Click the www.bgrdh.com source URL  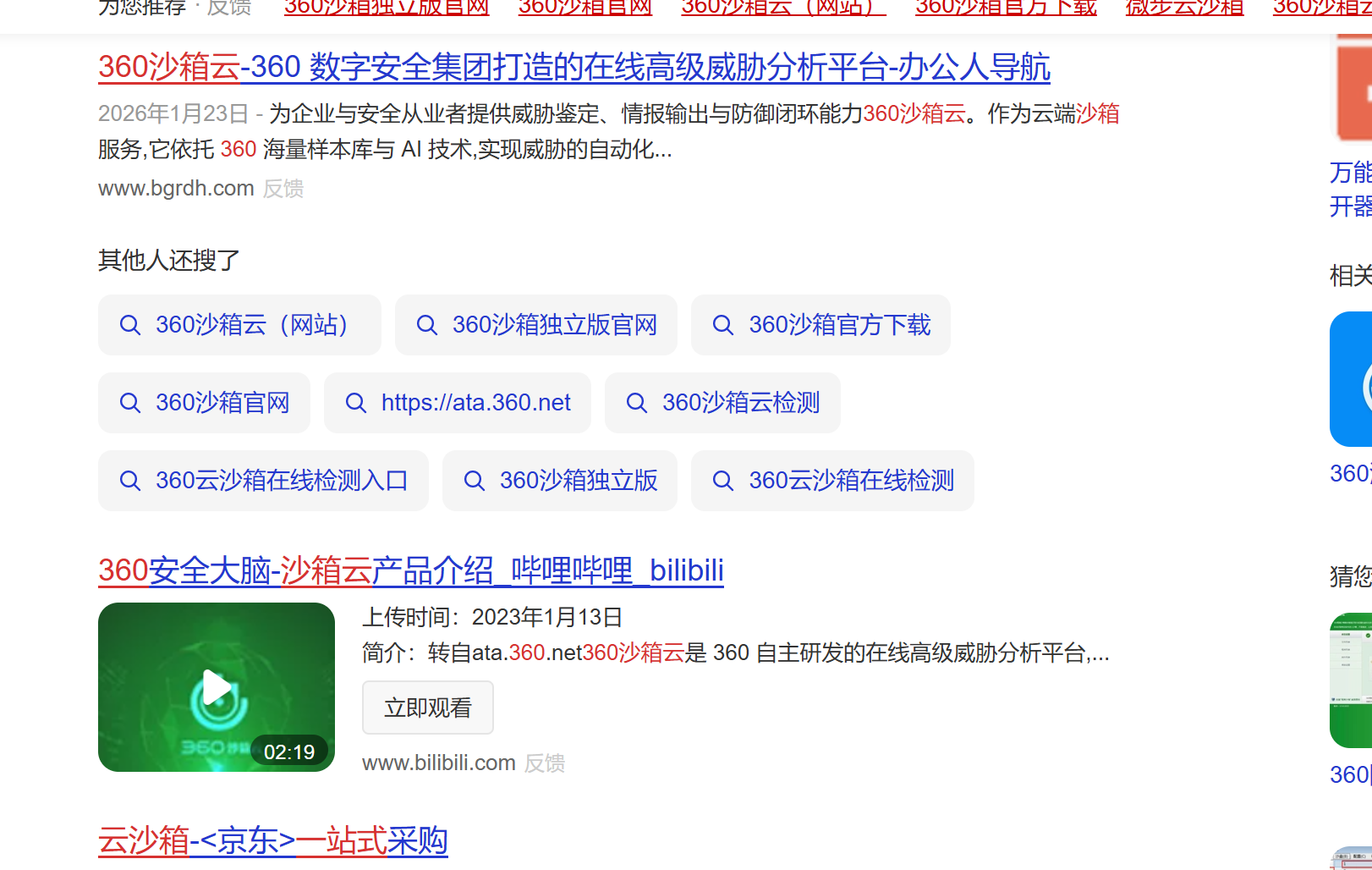(x=176, y=188)
